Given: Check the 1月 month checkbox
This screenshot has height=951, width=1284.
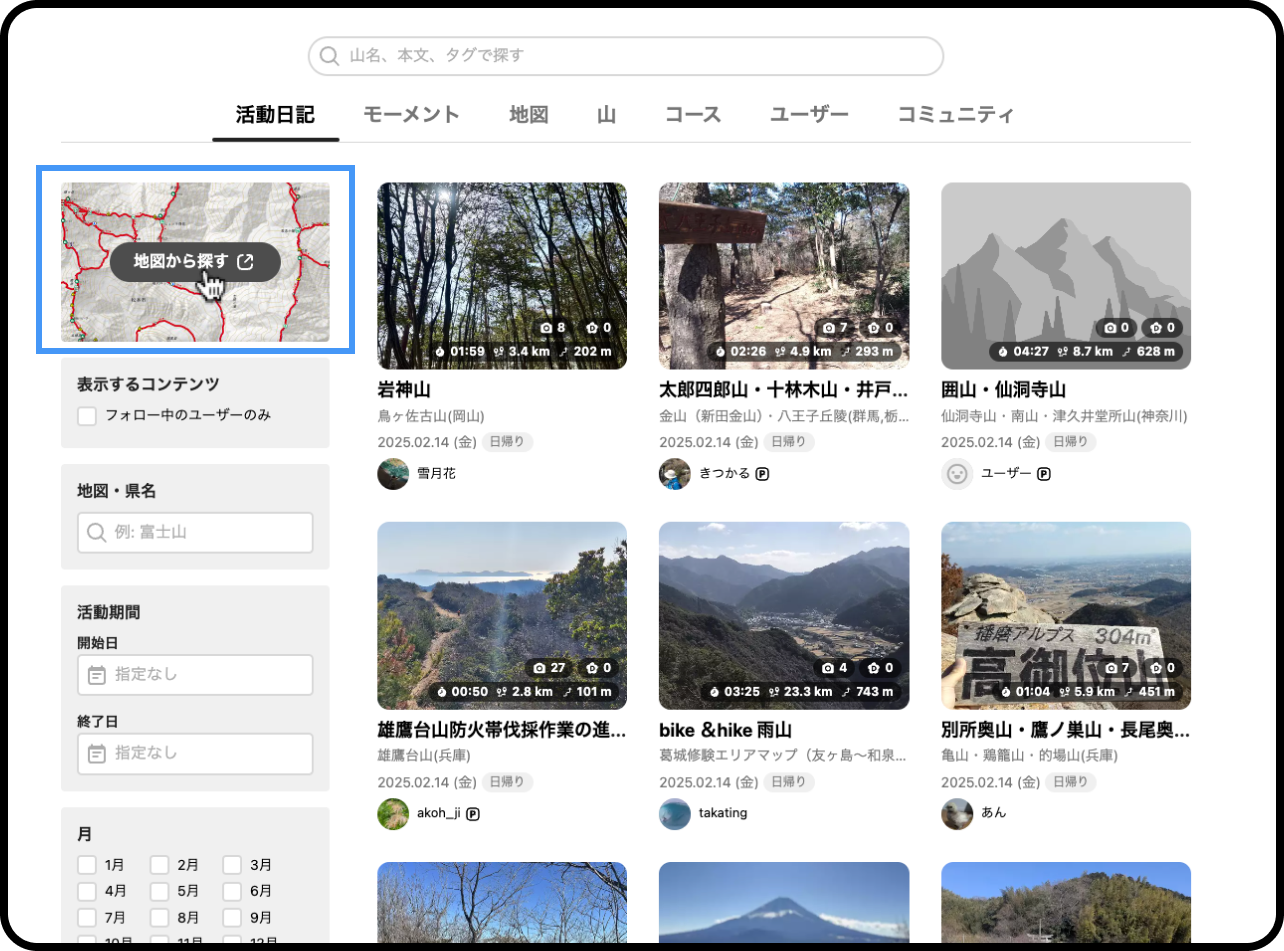Looking at the screenshot, I should click(x=87, y=865).
